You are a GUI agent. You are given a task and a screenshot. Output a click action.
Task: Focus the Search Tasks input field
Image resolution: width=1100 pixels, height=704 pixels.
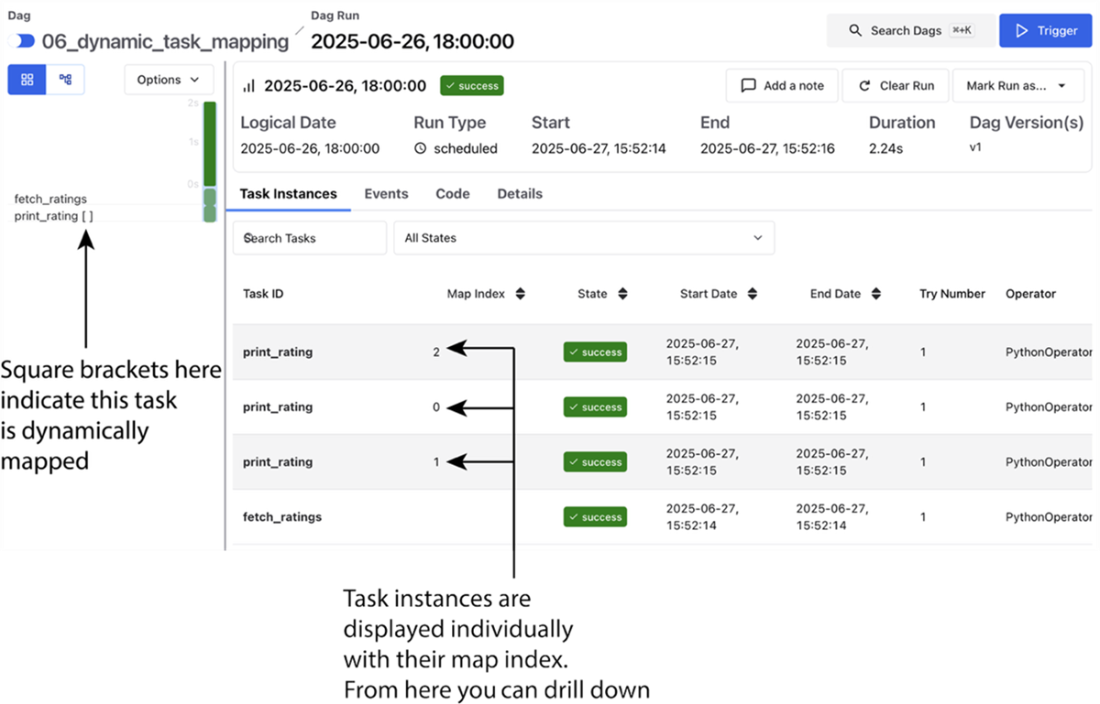pyautogui.click(x=309, y=238)
